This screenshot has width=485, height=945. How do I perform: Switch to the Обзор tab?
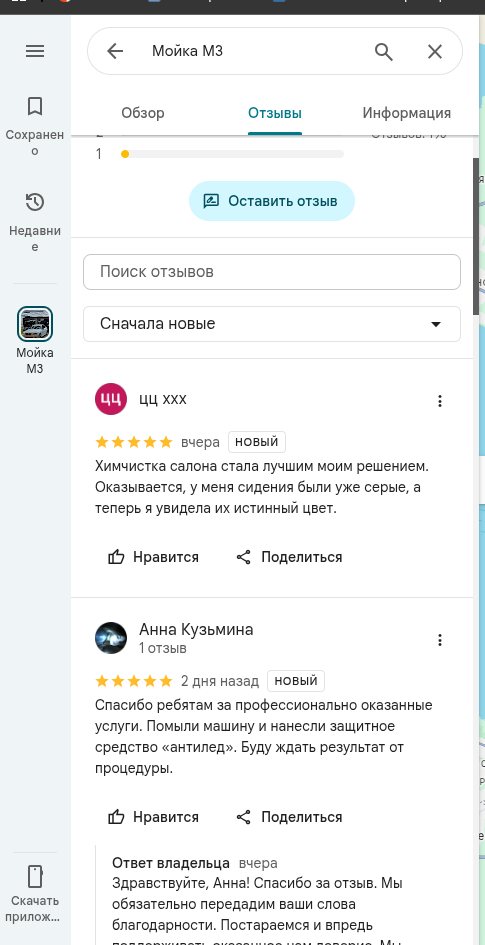coord(143,113)
